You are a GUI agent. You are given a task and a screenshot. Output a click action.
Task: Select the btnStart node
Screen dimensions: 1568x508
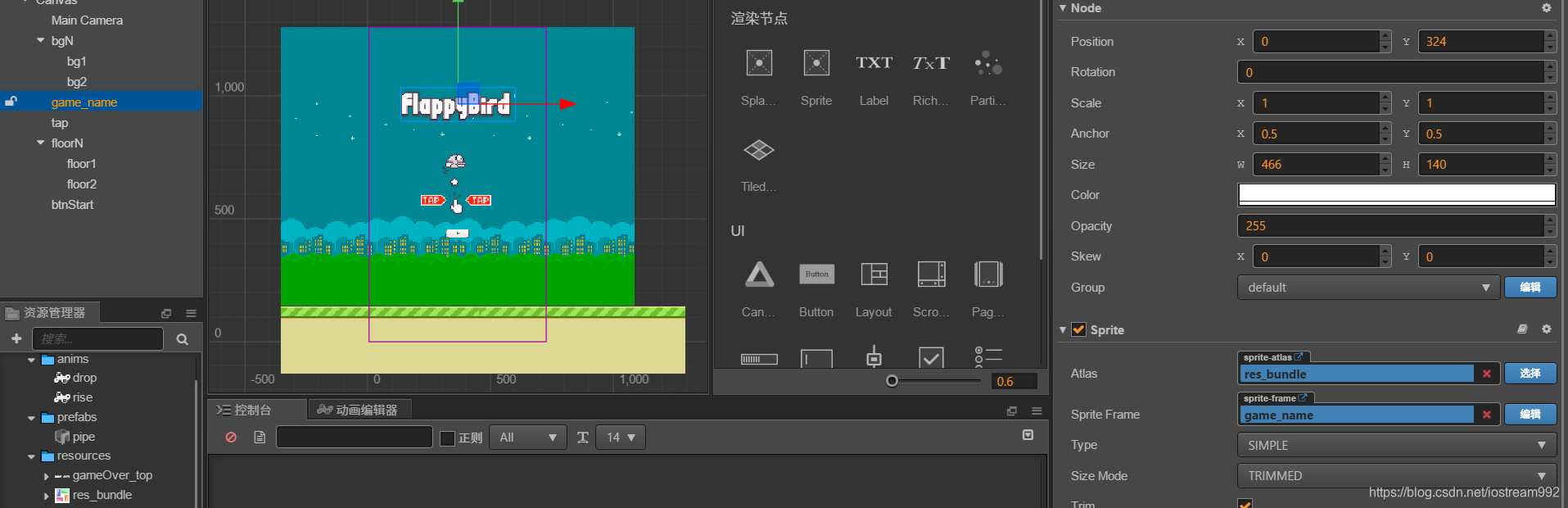(x=73, y=205)
